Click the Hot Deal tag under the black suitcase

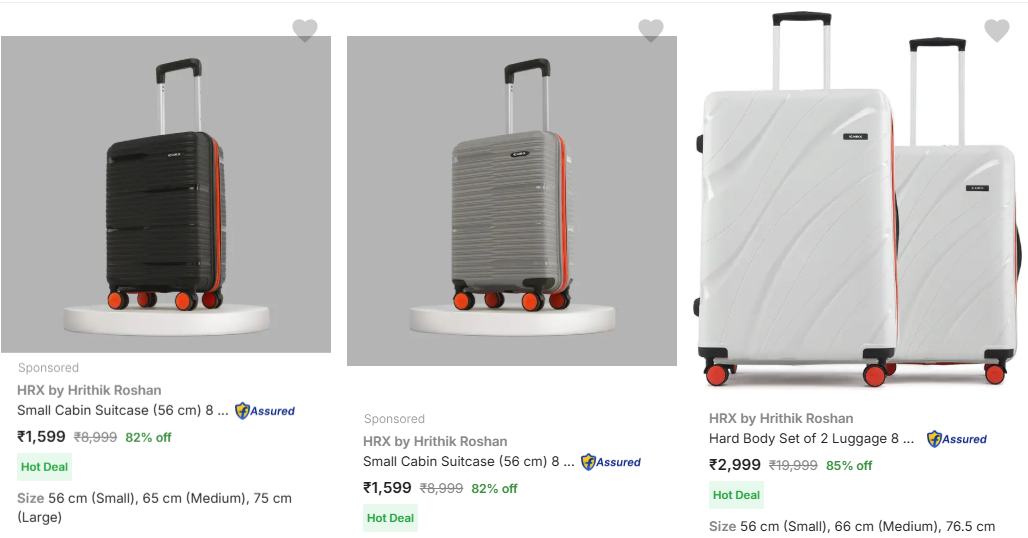point(45,467)
